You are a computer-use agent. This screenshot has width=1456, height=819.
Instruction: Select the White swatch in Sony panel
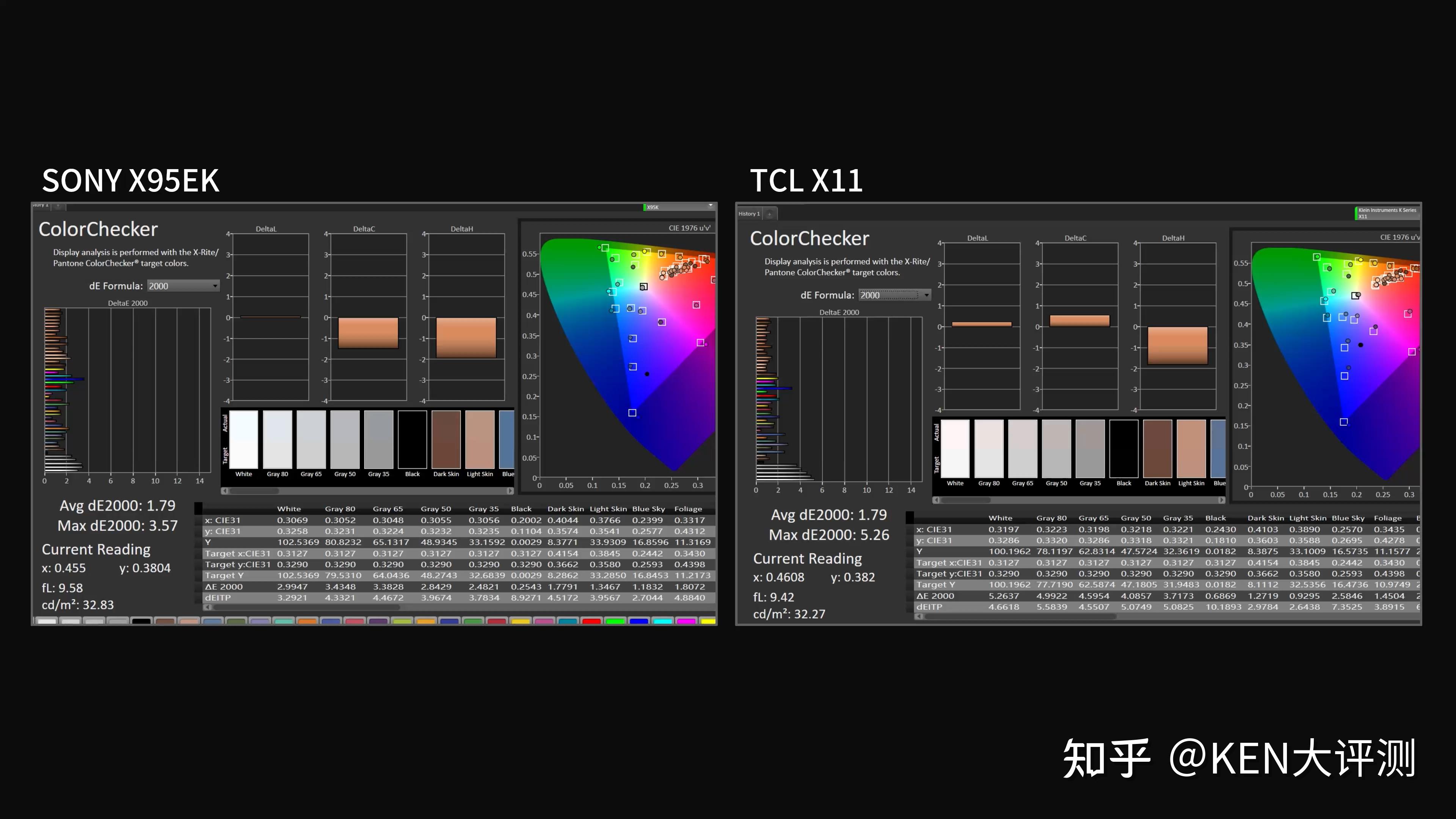pyautogui.click(x=243, y=439)
